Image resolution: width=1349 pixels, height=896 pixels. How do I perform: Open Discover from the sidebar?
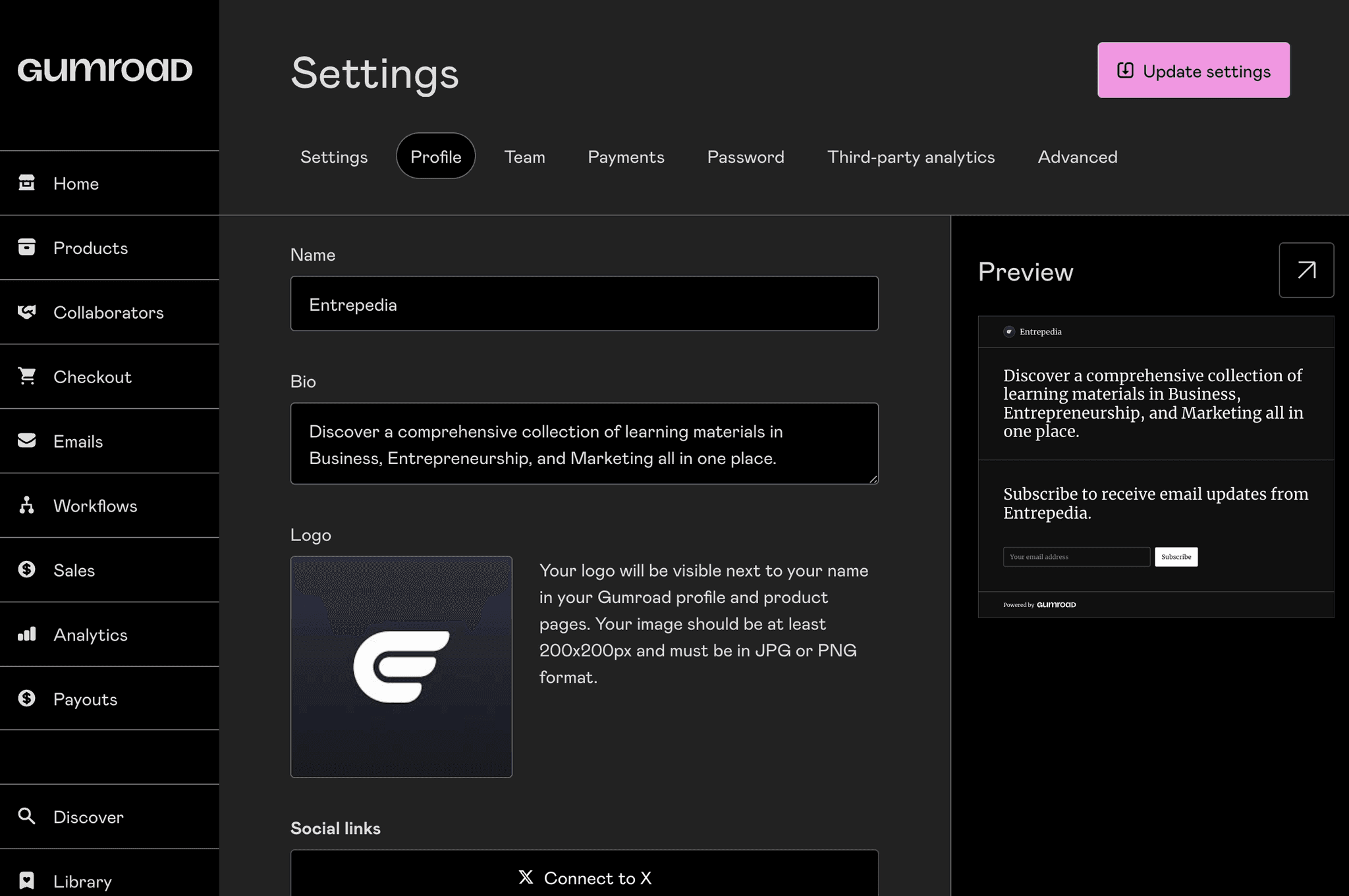pos(87,816)
